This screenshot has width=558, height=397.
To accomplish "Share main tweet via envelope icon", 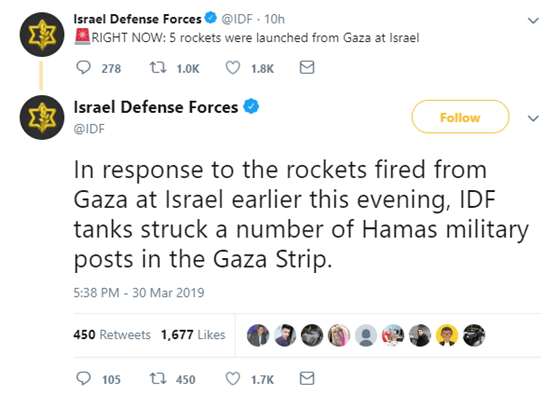I will click(x=307, y=379).
